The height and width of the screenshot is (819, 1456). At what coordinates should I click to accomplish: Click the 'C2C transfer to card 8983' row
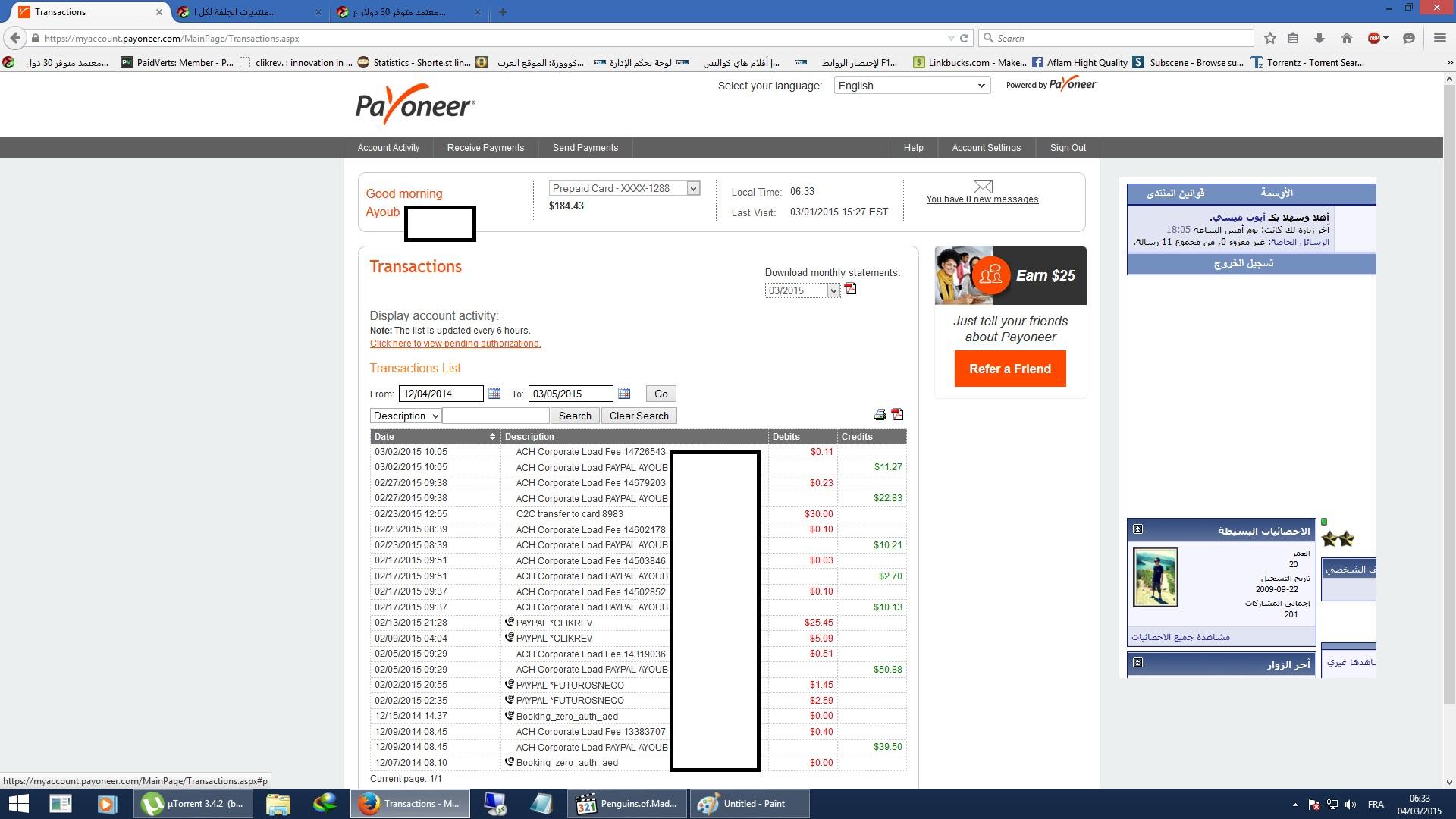(638, 514)
